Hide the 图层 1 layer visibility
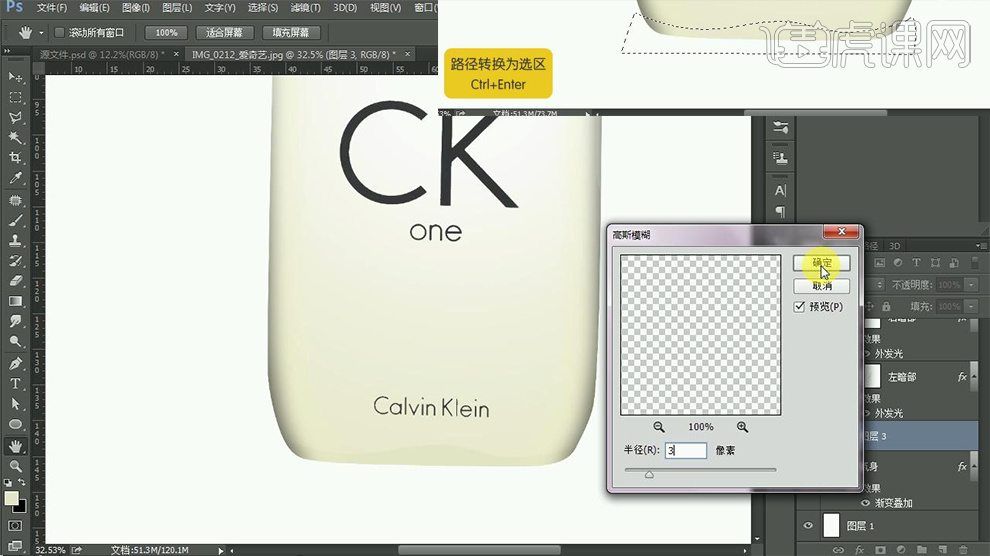Screen dimensions: 990x556 [x=808, y=525]
